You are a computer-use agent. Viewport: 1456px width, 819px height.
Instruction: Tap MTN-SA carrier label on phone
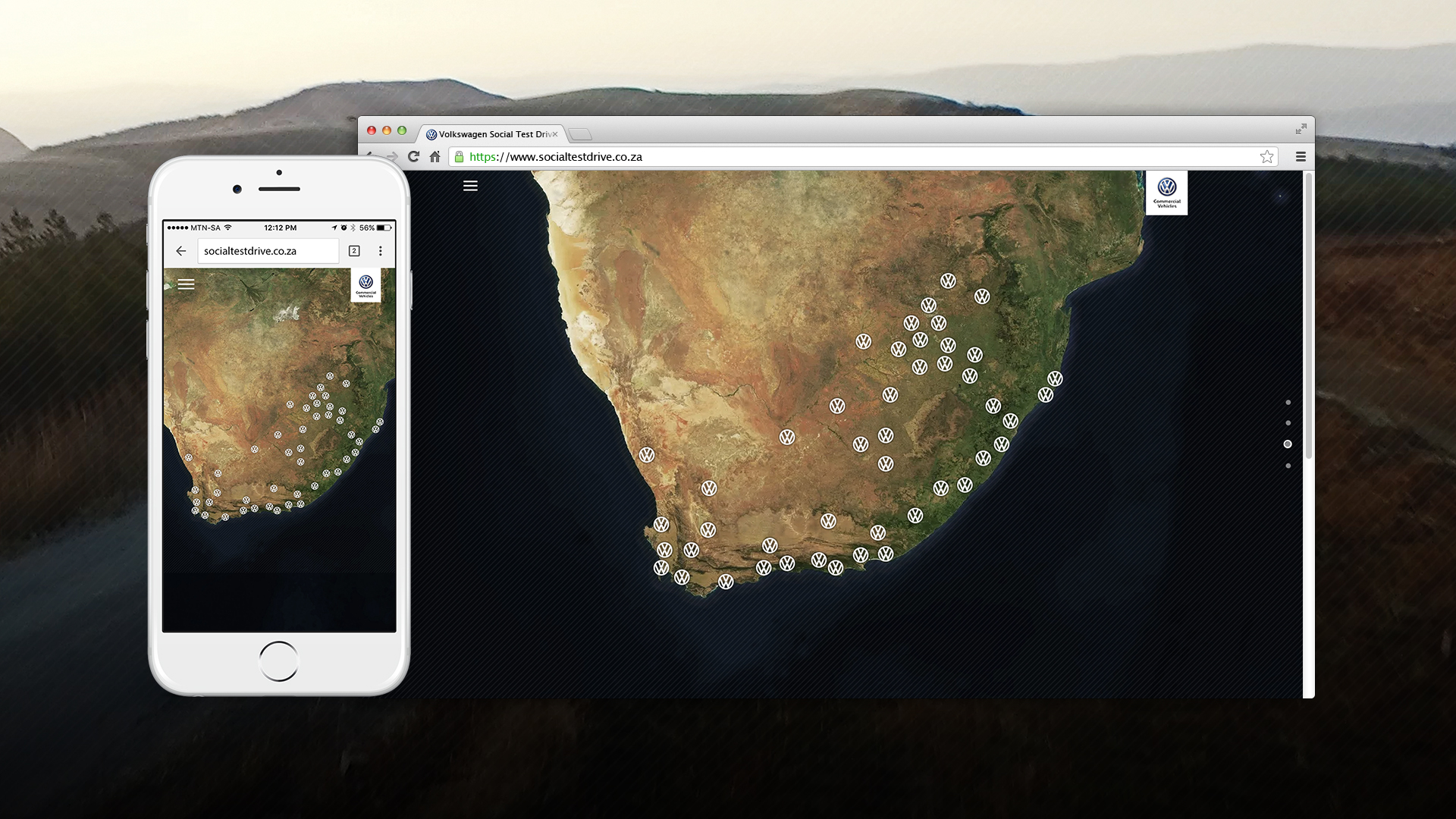pos(205,227)
